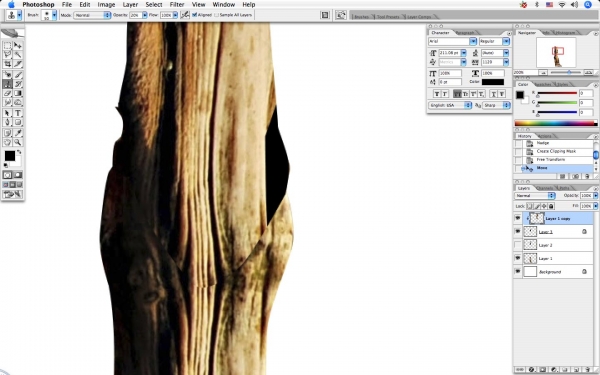Hide the Layer 1 copy layer
The height and width of the screenshot is (375, 600).
(518, 218)
